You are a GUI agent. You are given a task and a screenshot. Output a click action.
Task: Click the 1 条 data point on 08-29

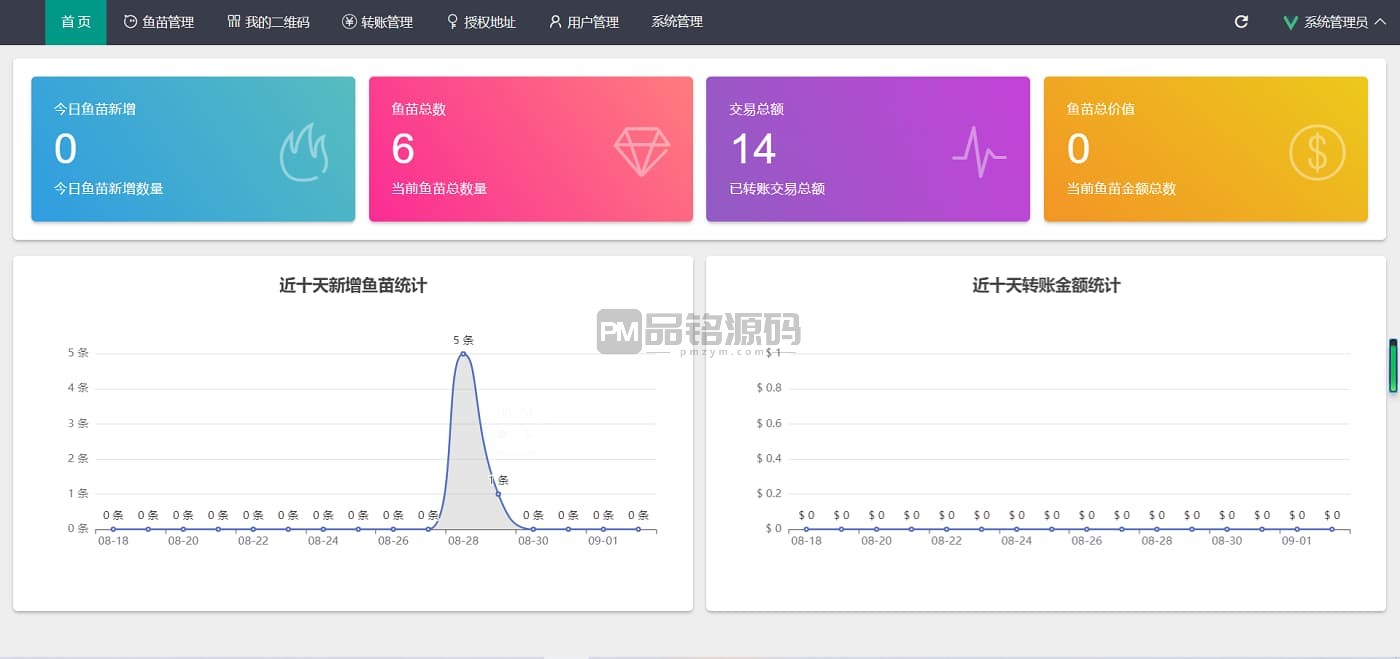(x=498, y=494)
